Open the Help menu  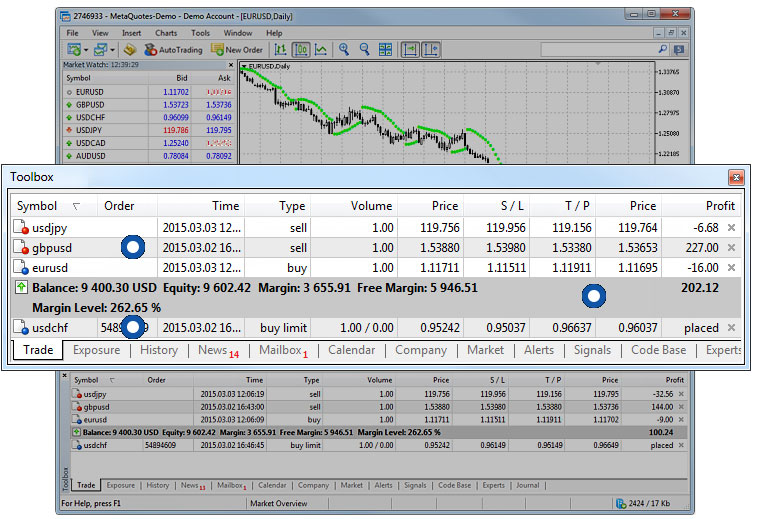click(x=274, y=33)
